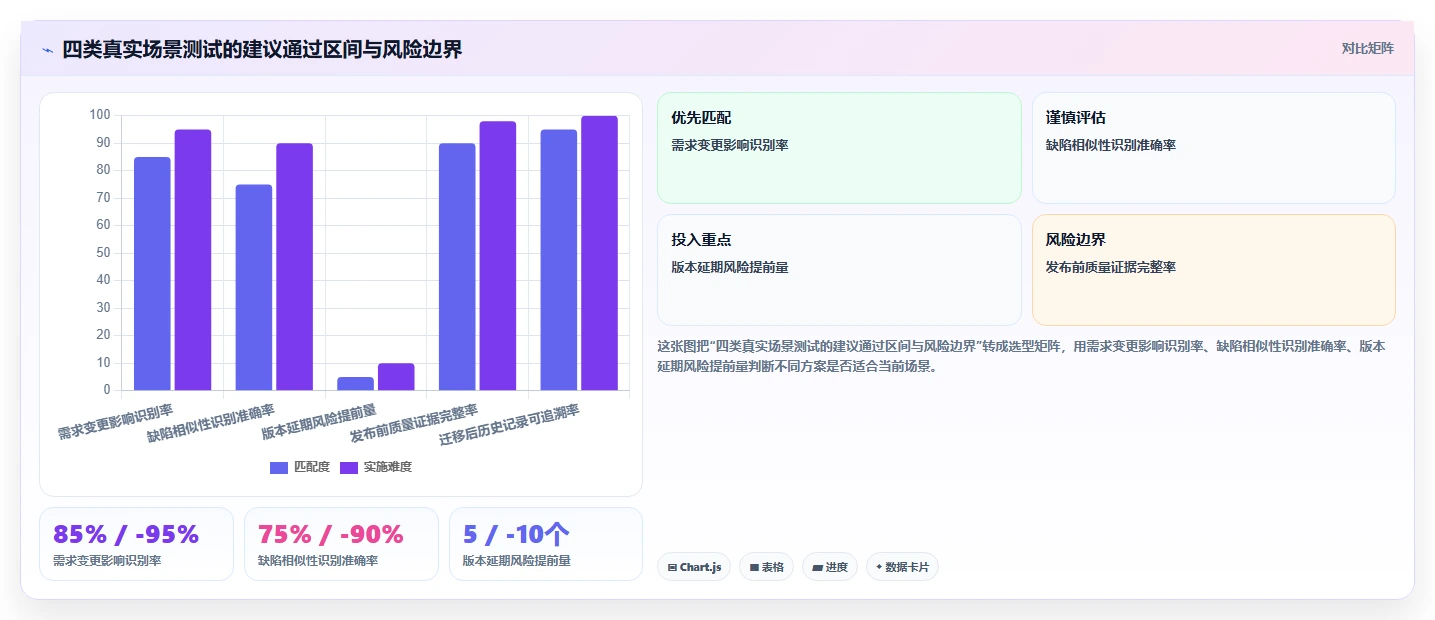Click the 50 y-axis tick value
Viewport: 1435px width, 620px height.
pyautogui.click(x=103, y=252)
